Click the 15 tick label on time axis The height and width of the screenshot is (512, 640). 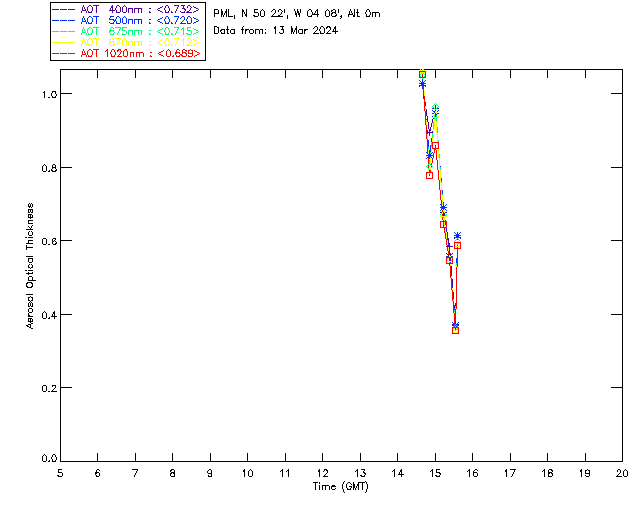[x=435, y=473]
